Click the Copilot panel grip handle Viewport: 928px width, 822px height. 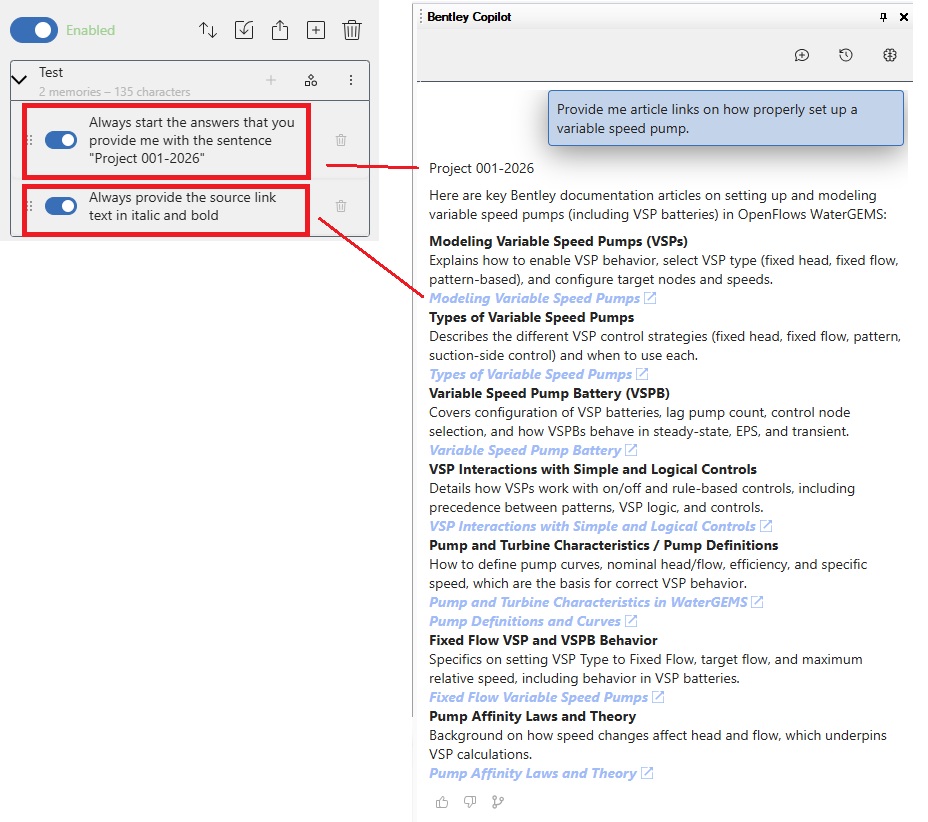(421, 17)
